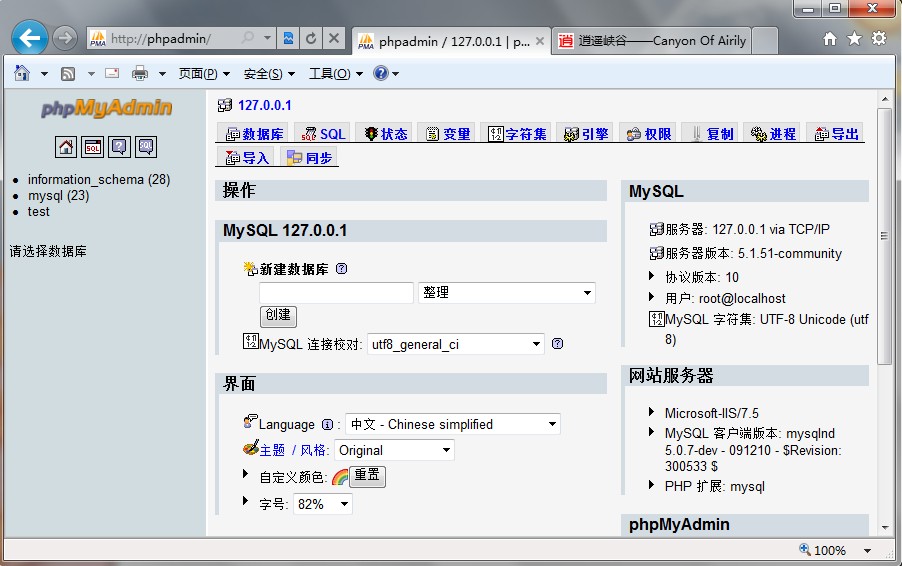Click the info icon next to Language
Viewport: 902px width, 566px height.
(327, 424)
